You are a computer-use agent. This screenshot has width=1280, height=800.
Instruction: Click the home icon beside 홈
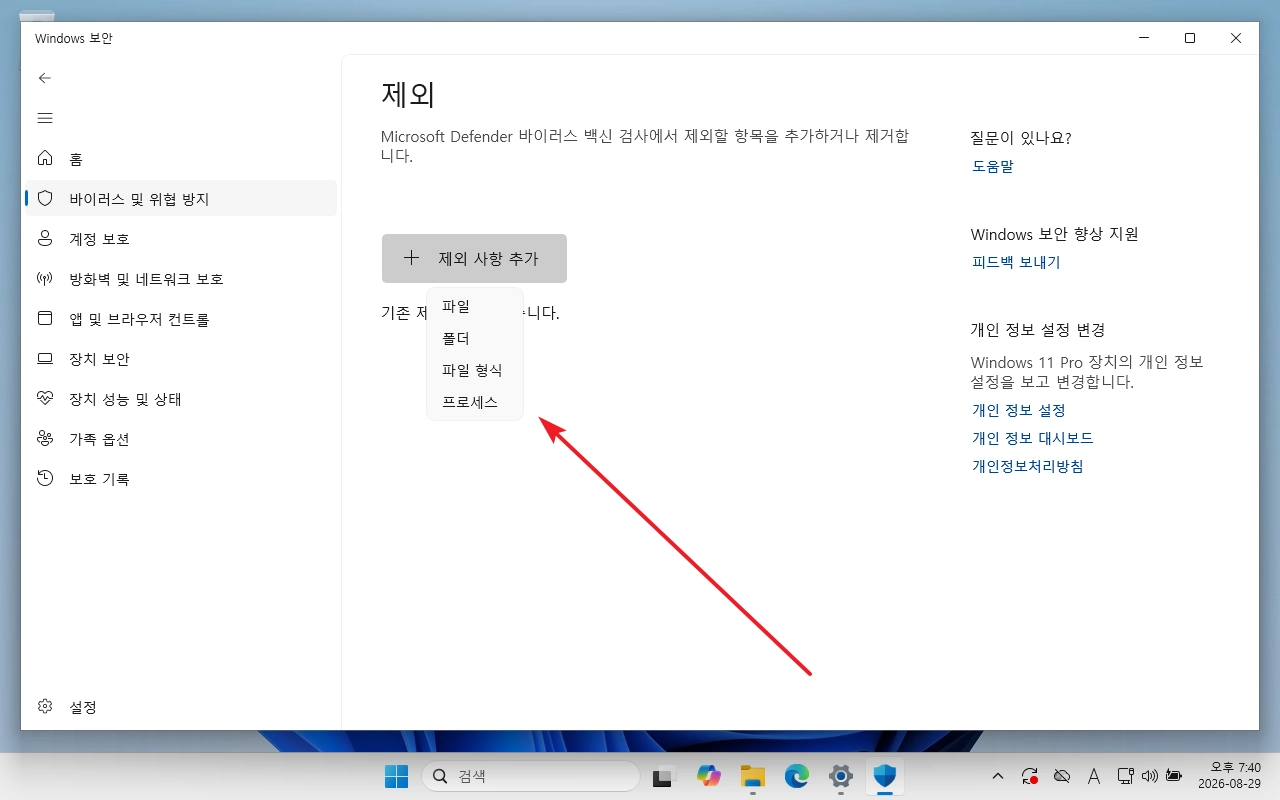(x=44, y=158)
